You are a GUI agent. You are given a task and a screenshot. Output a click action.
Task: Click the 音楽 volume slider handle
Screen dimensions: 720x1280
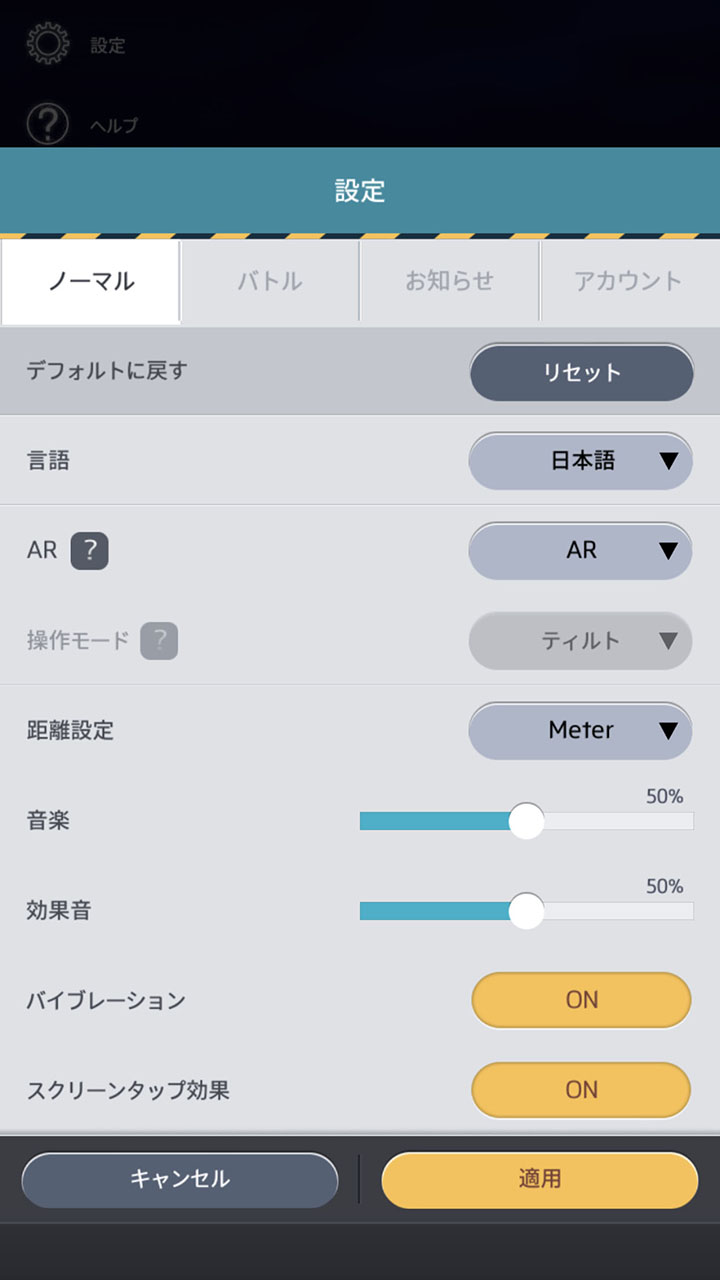[526, 821]
